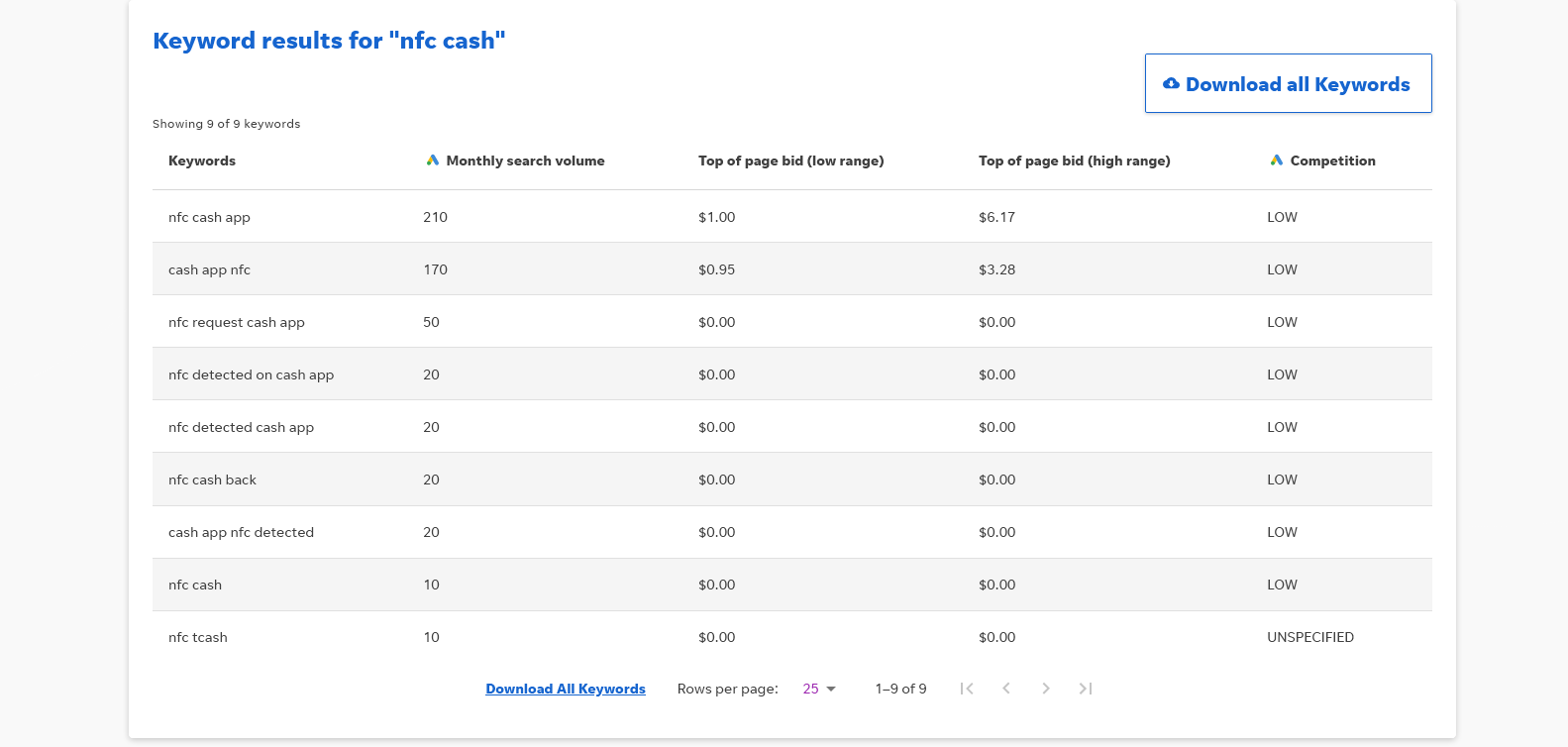The width and height of the screenshot is (1568, 747).
Task: Click the search volume value 50
Action: 432,322
